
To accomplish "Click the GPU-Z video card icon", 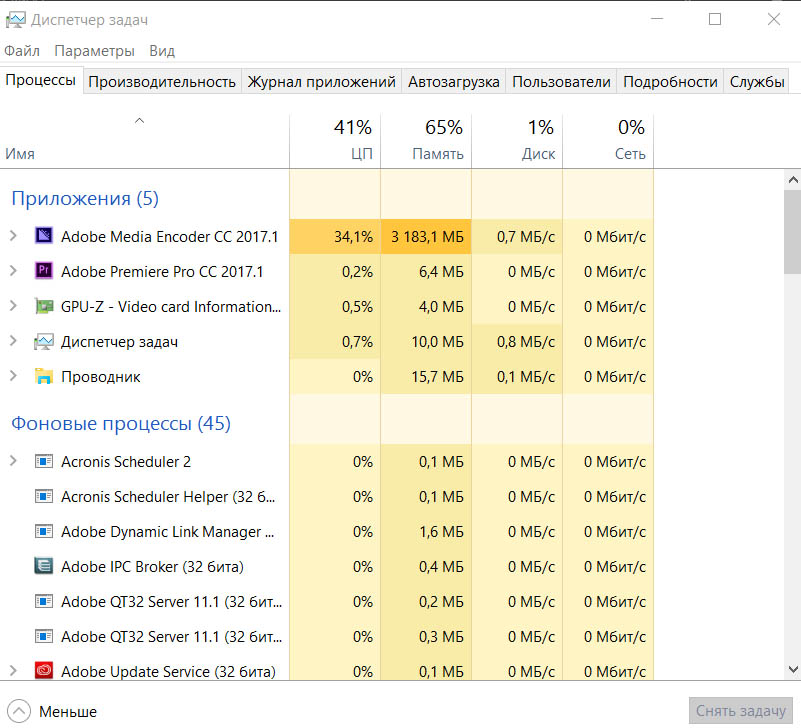I will 44,306.
